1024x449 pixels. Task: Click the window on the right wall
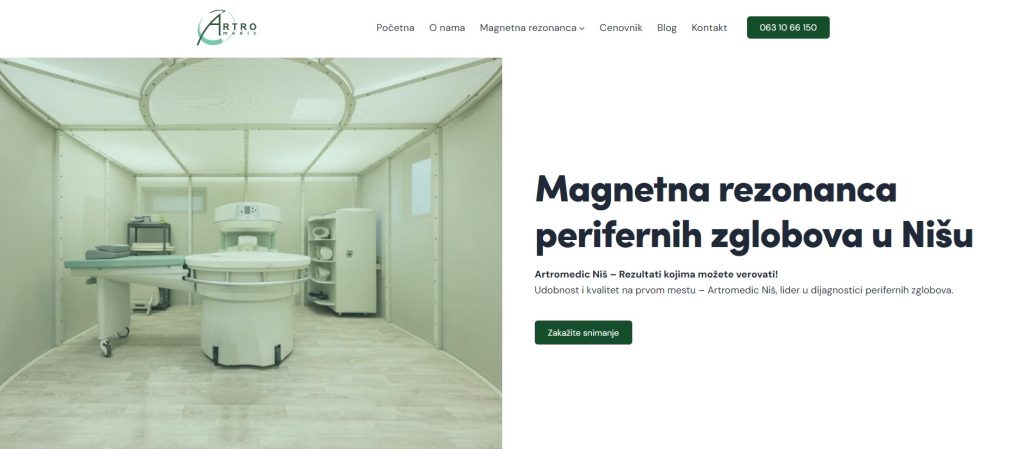[421, 186]
